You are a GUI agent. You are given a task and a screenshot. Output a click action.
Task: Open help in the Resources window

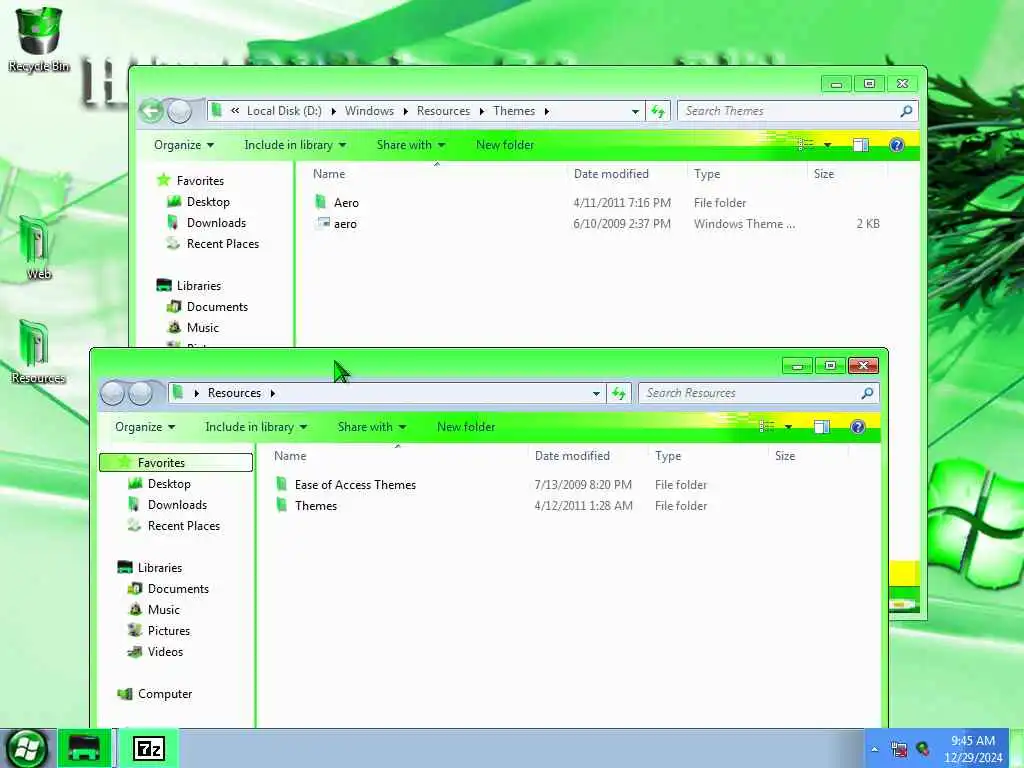tap(857, 427)
